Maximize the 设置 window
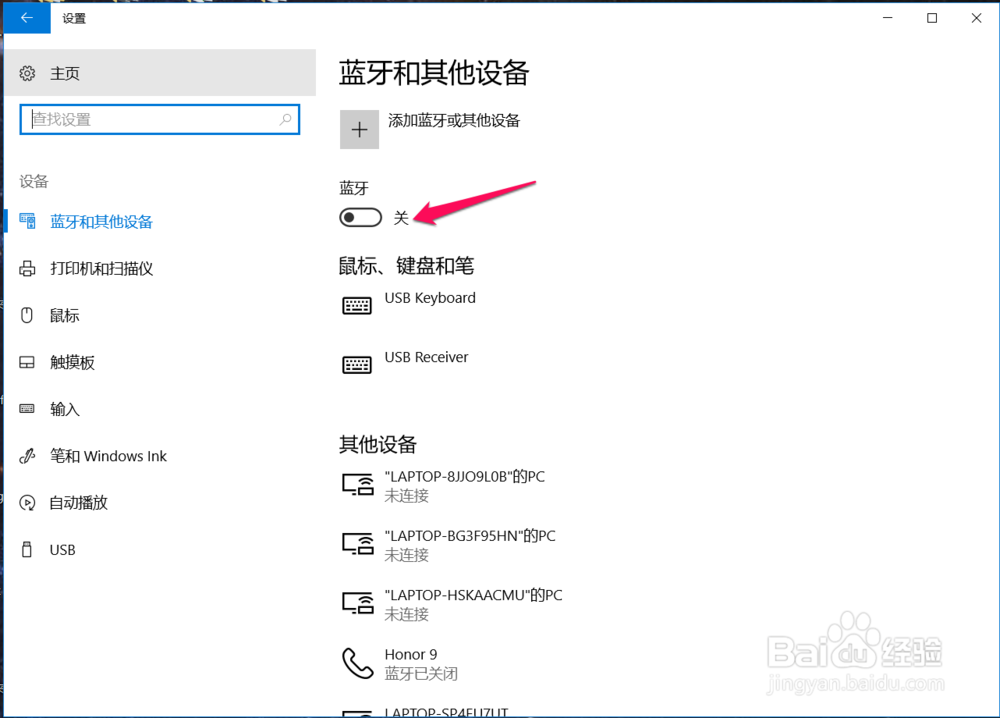 click(932, 18)
